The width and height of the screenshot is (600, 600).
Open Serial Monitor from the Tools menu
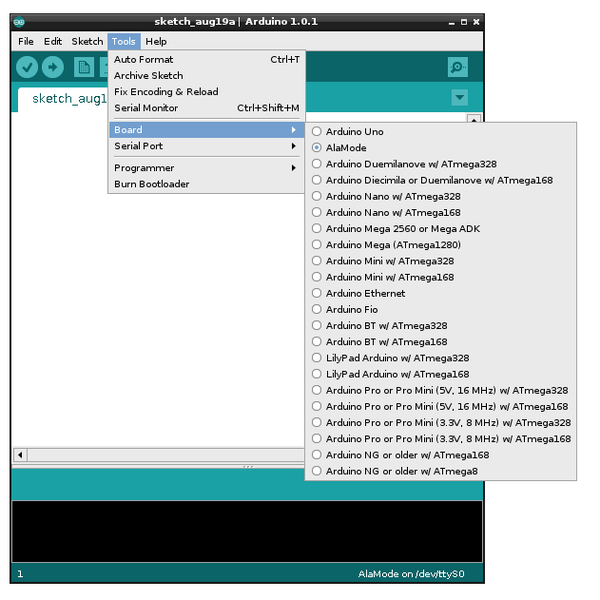point(207,108)
